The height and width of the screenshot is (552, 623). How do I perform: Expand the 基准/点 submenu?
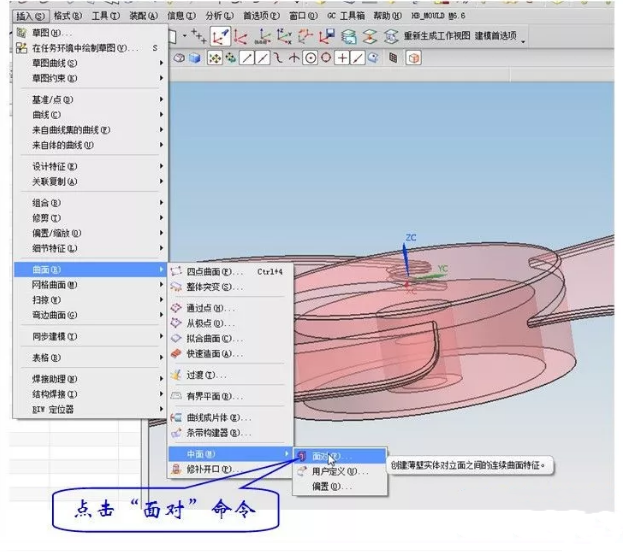click(x=90, y=99)
